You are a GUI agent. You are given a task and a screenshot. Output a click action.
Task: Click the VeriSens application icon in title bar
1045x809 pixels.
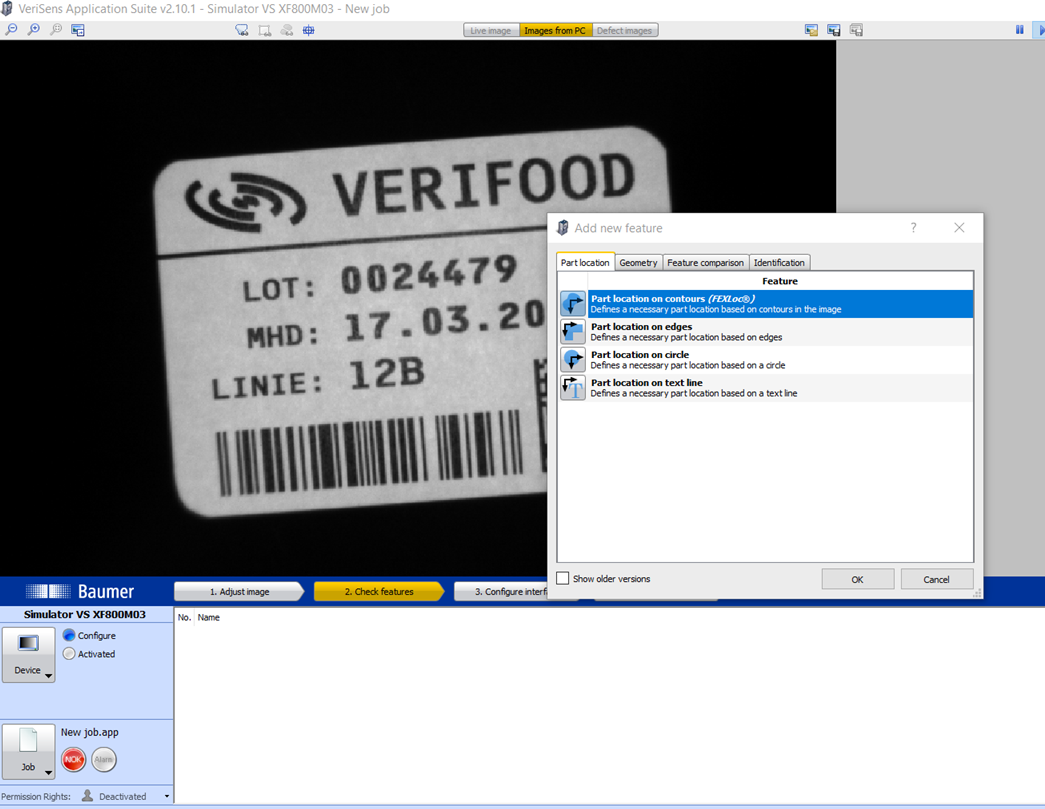[x=7, y=9]
